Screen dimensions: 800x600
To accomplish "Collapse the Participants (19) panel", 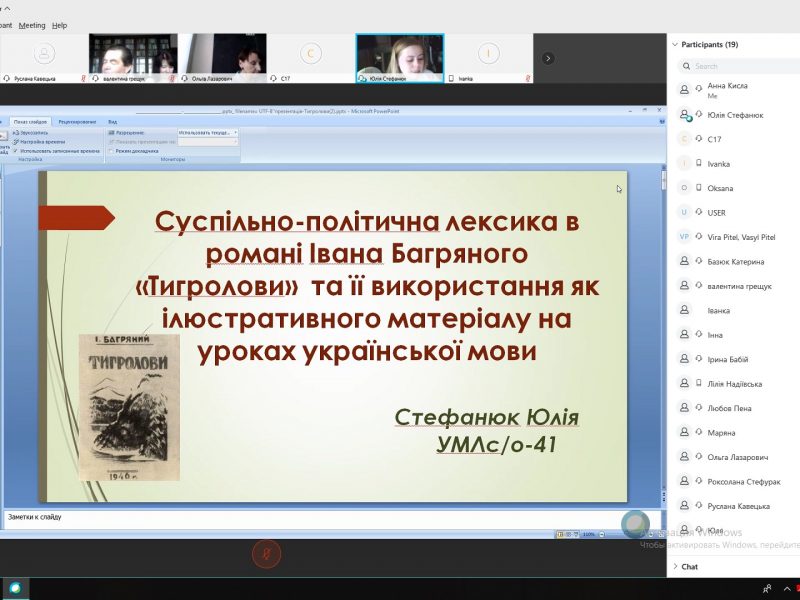I will (676, 44).
